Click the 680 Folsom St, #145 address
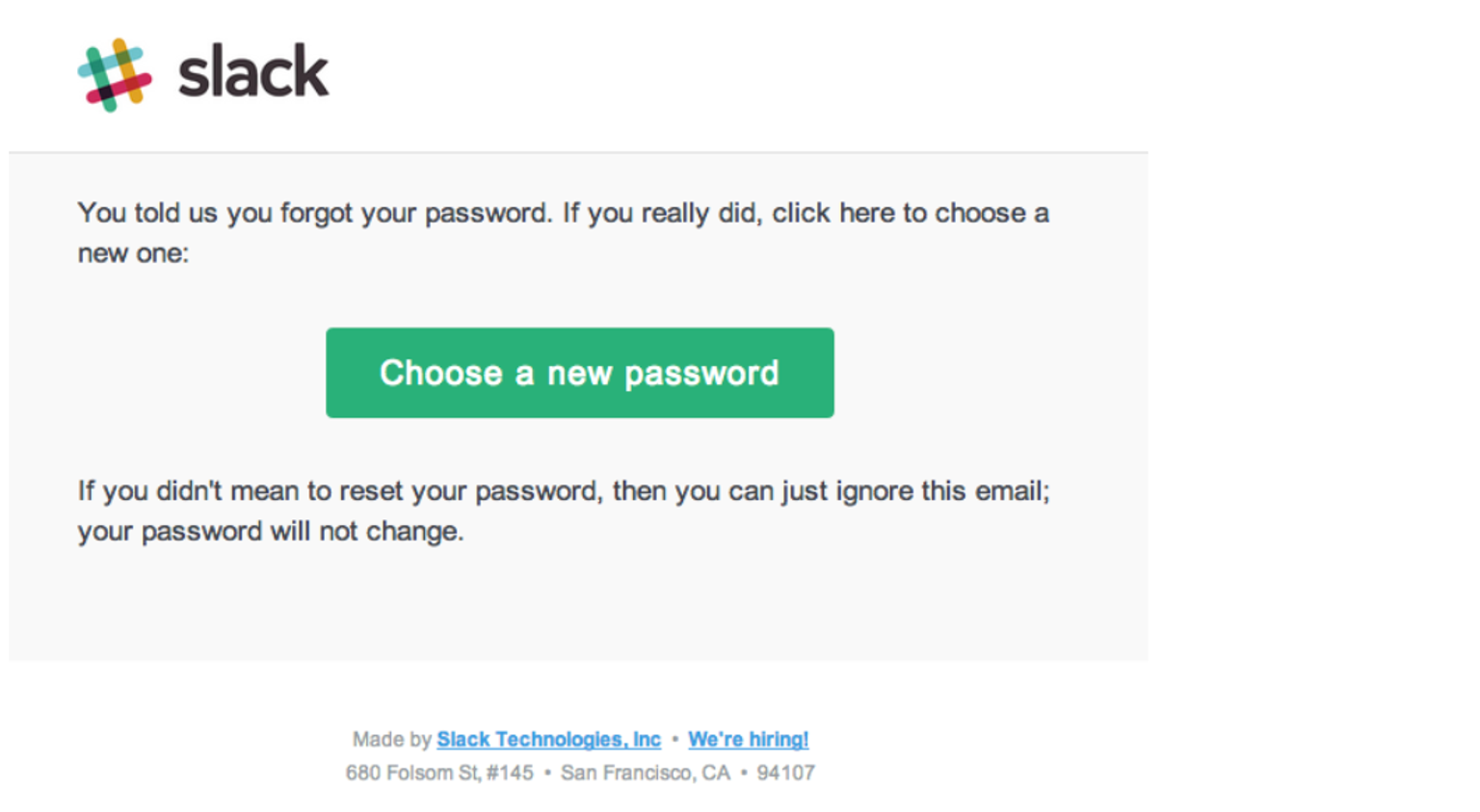Image resolution: width=1480 pixels, height=812 pixels. [x=439, y=773]
